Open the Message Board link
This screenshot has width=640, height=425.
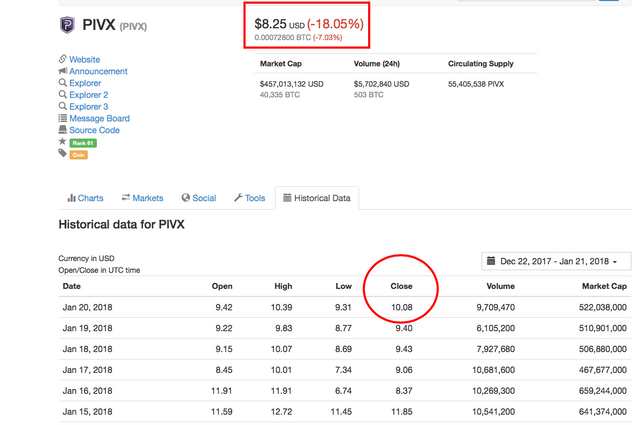tap(99, 118)
